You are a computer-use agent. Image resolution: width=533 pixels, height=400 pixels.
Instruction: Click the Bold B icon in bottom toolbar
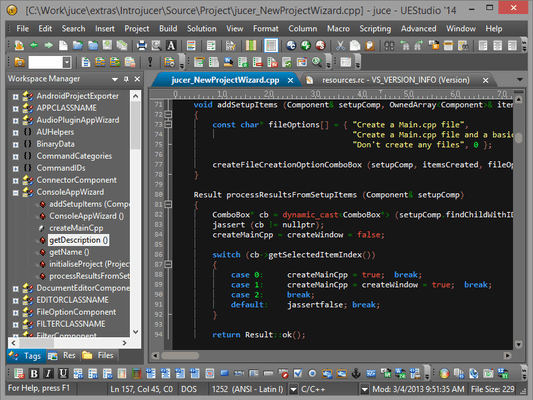(x=34, y=373)
